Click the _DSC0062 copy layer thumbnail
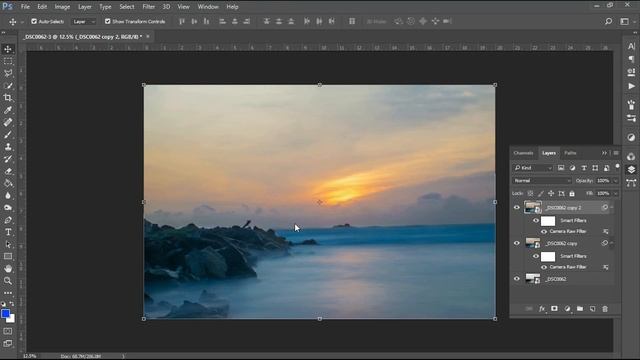The width and height of the screenshot is (640, 360). pyautogui.click(x=533, y=243)
